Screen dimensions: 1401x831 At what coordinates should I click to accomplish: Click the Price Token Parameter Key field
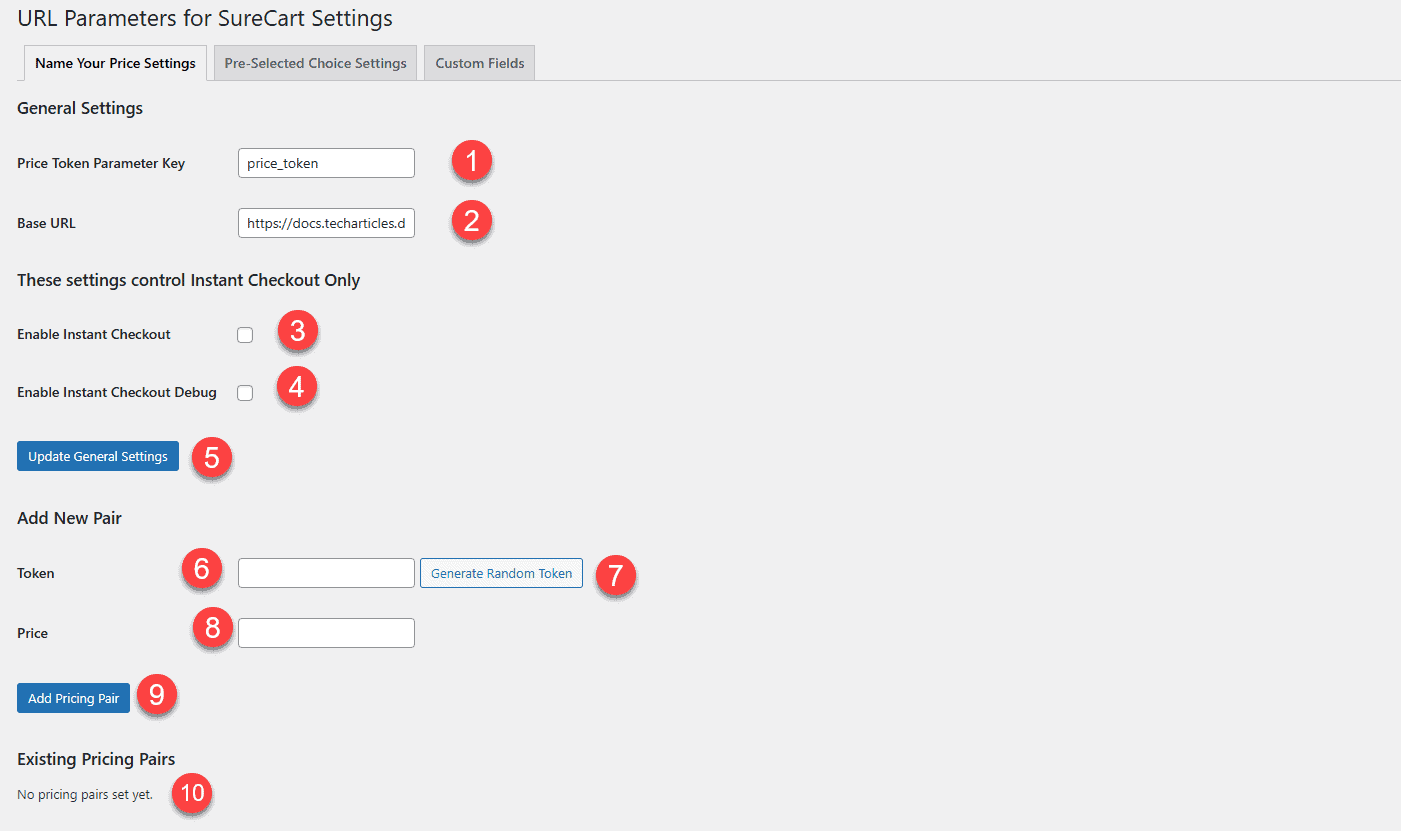[326, 163]
